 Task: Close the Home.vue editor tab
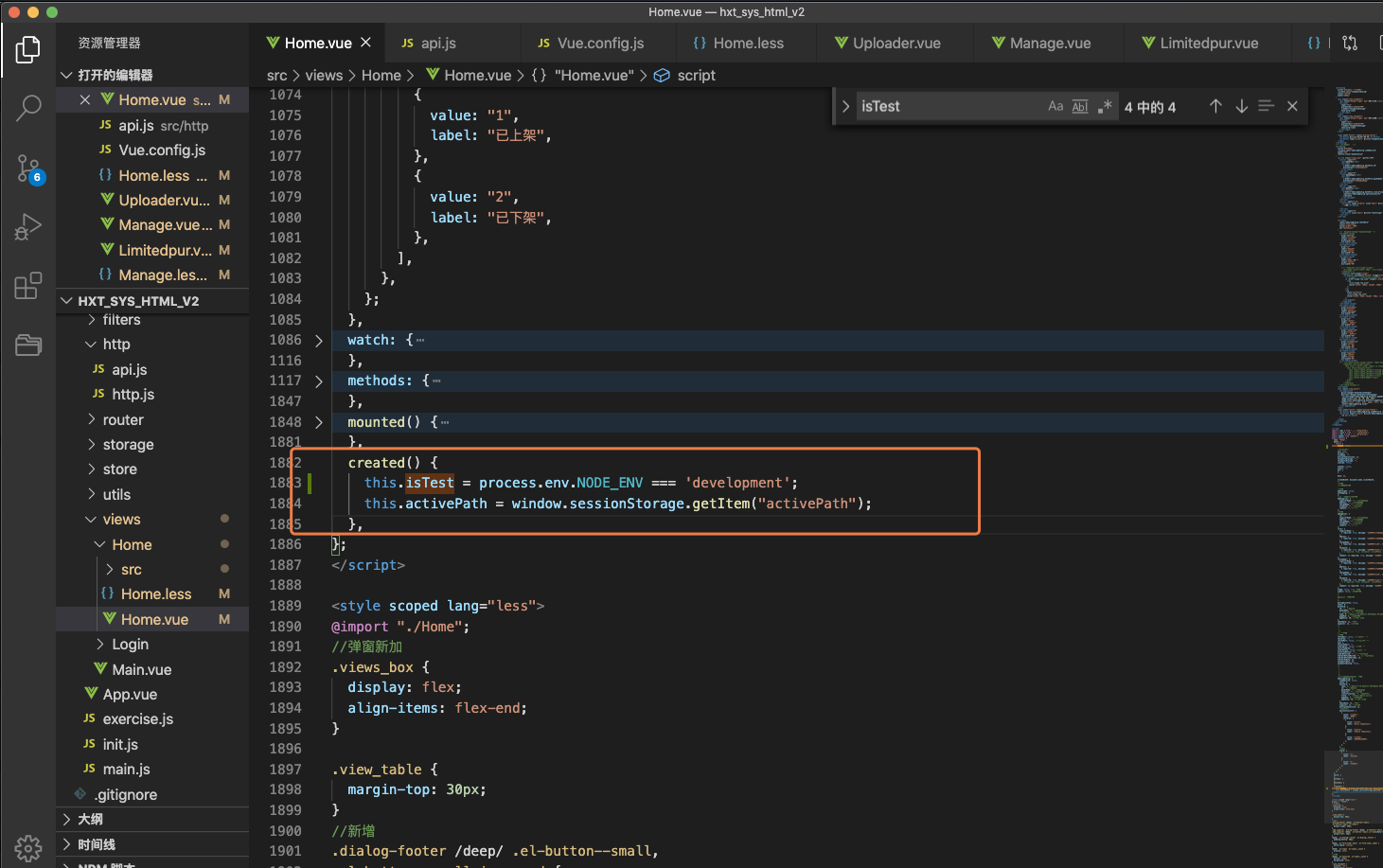[366, 43]
